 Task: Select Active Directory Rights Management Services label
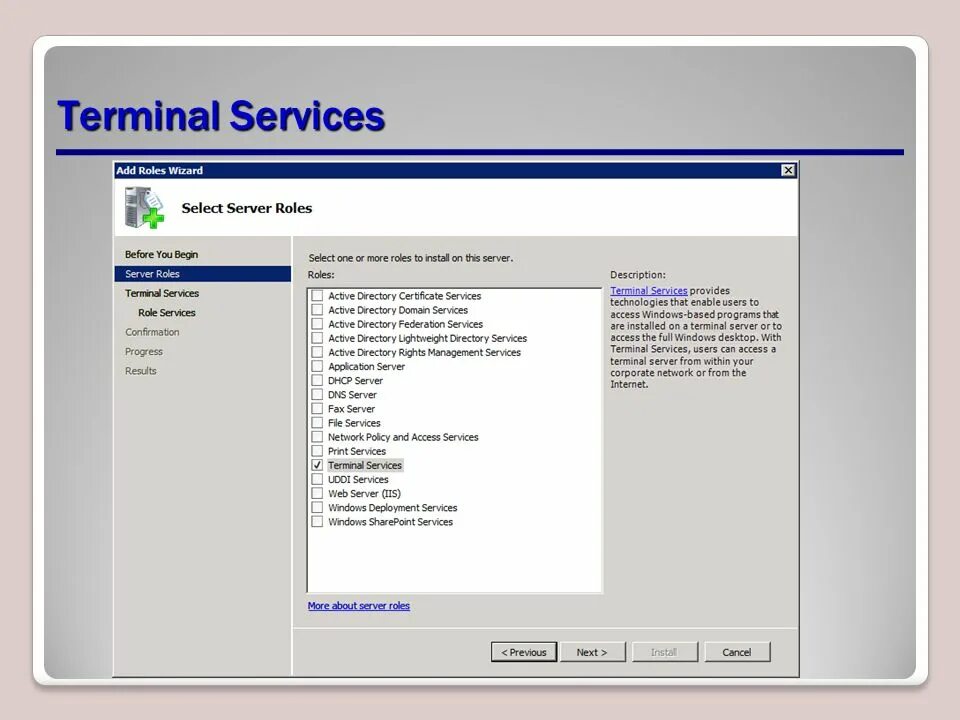[424, 352]
